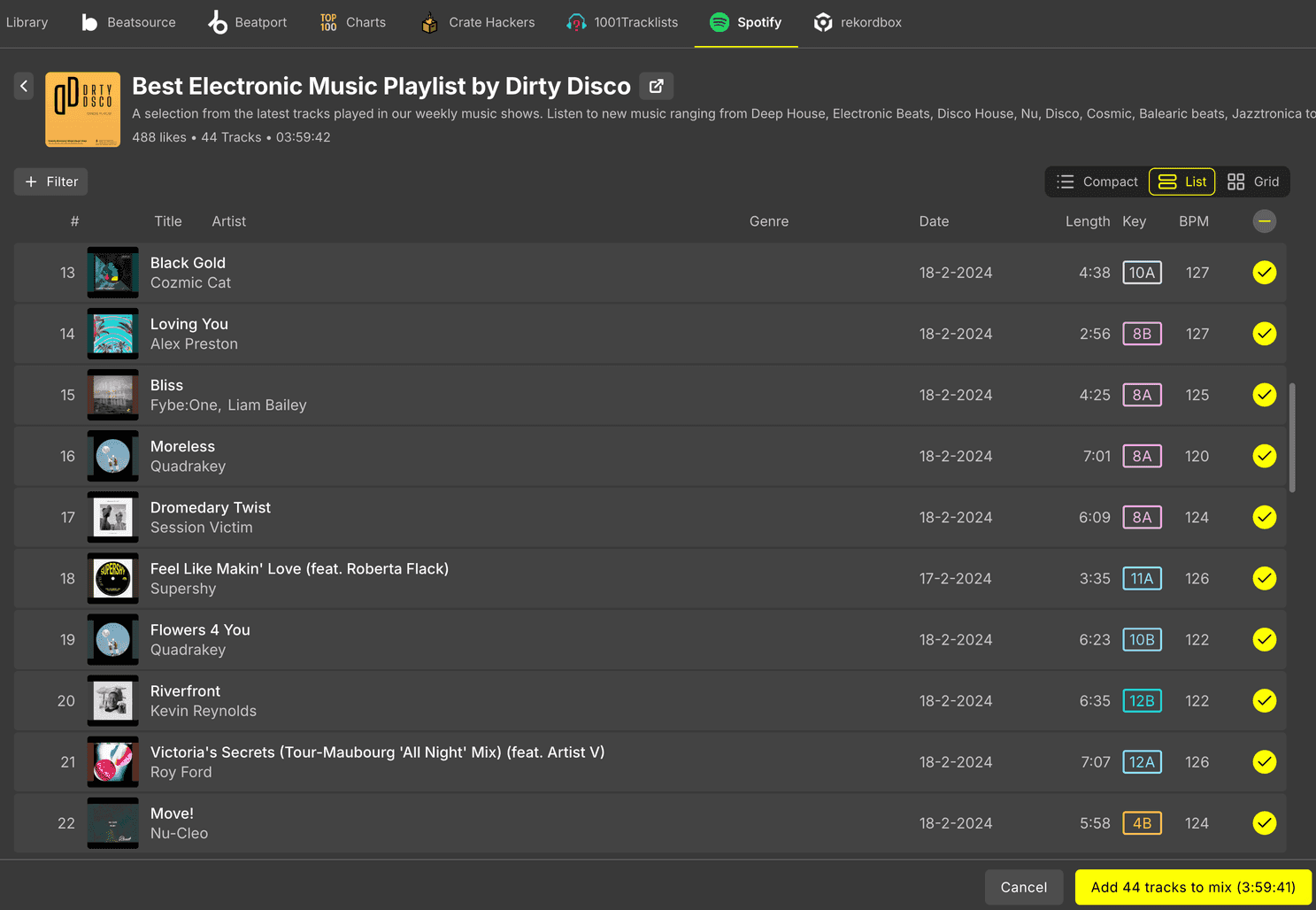Click the Beatsource headphones icon
The width and height of the screenshot is (1316, 910).
(x=89, y=22)
